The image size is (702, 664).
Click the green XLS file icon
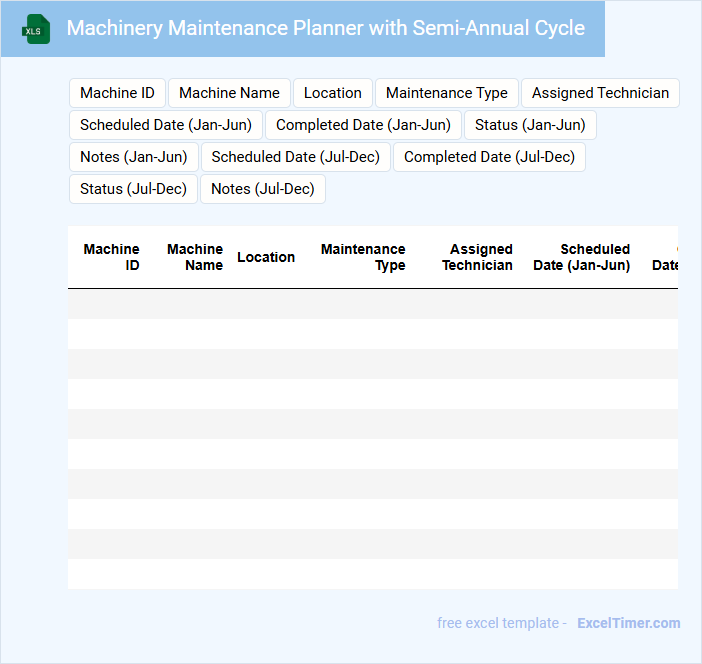click(37, 29)
